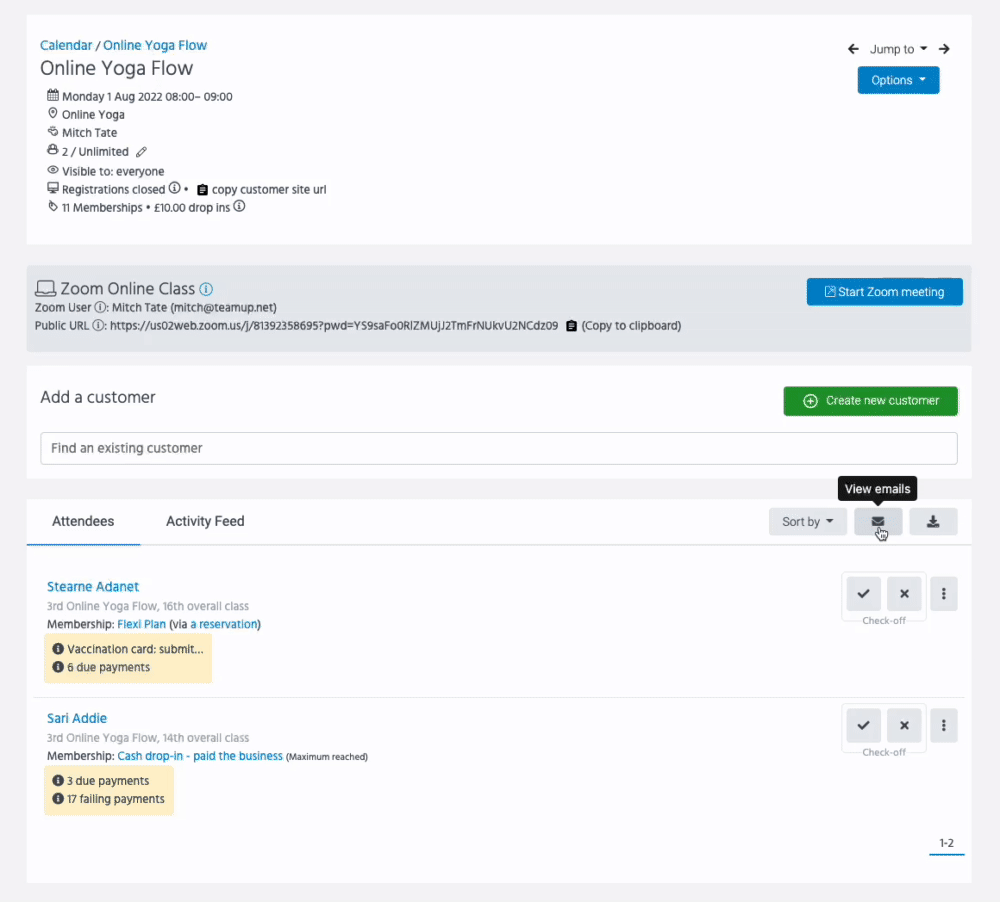Select the Attendees tab
The height and width of the screenshot is (902, 1000).
(83, 521)
